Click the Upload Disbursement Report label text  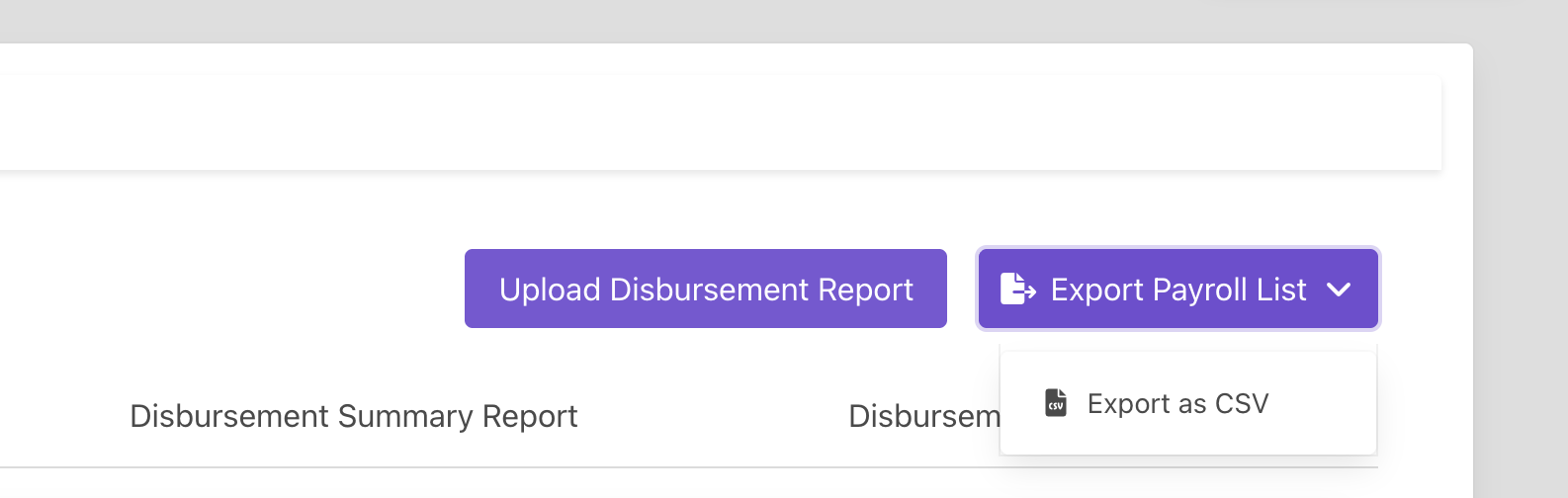(706, 290)
